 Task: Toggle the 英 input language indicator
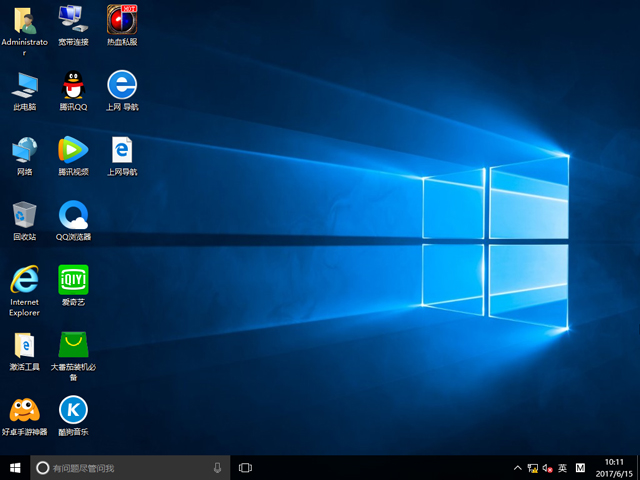point(562,468)
